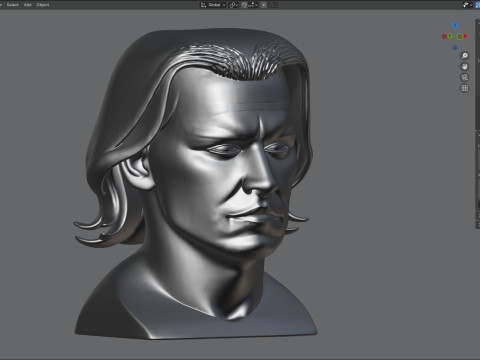Screen dimensions: 480x360
Task: Open the gizmo visibility options in header
Action: pyautogui.click(x=467, y=5)
